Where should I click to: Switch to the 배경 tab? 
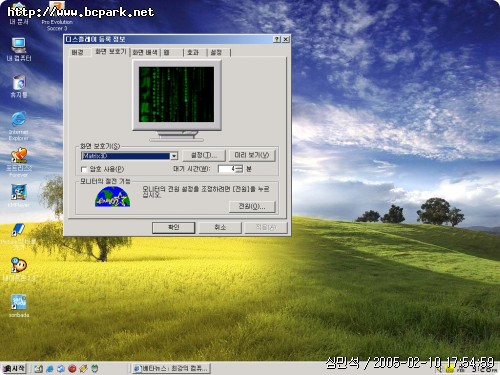[78, 52]
